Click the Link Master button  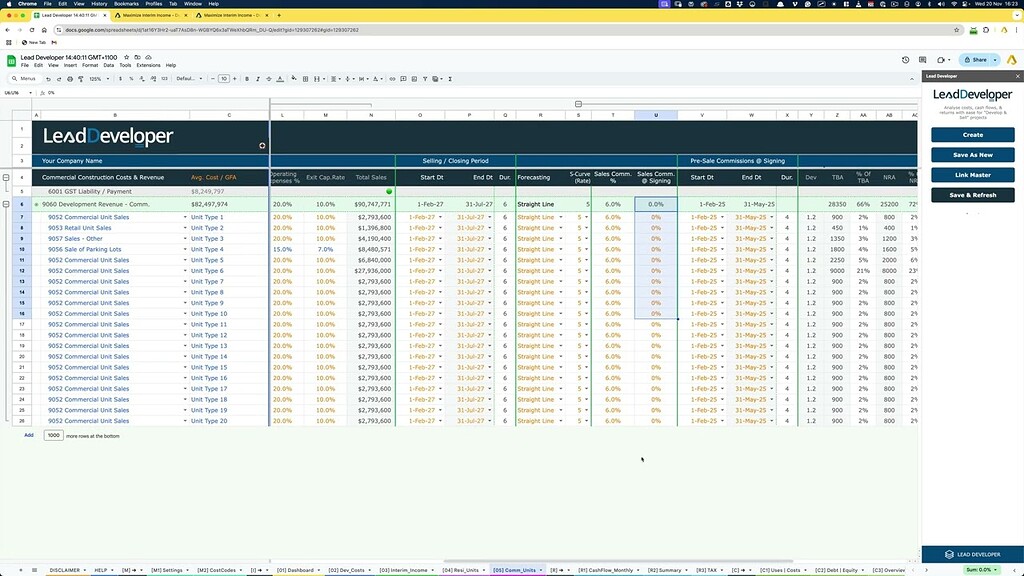click(972, 175)
